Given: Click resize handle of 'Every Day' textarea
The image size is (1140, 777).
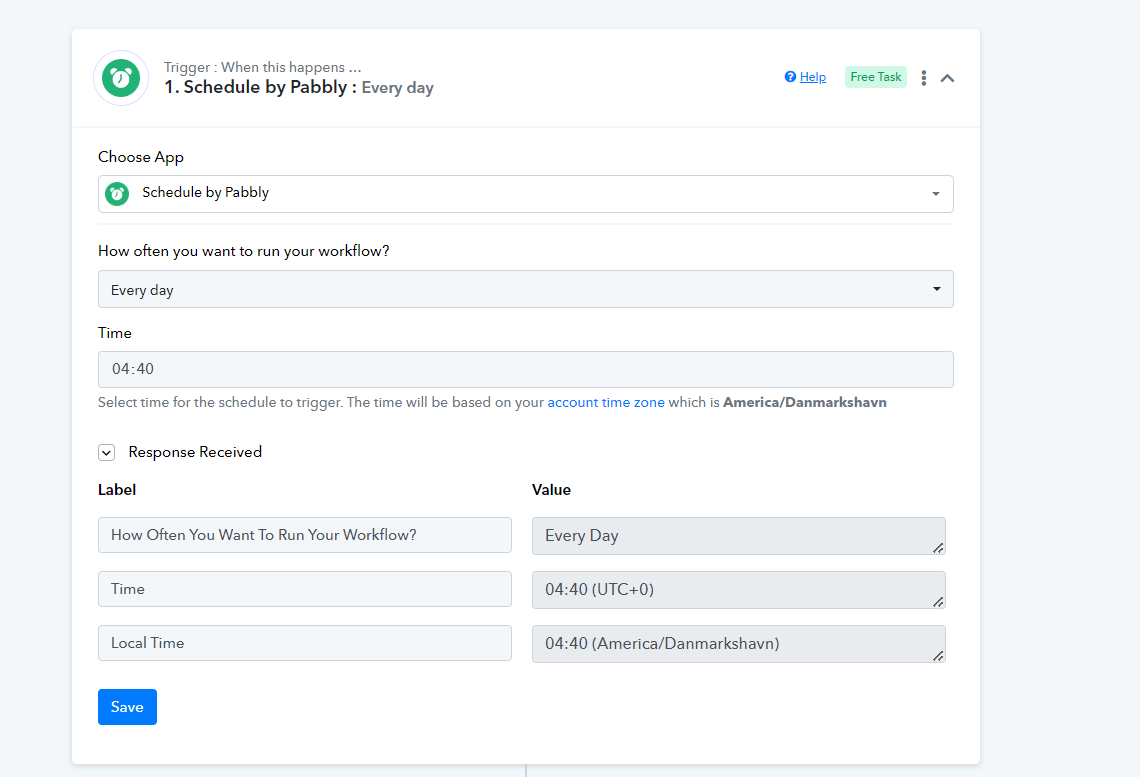Looking at the screenshot, I should (938, 548).
